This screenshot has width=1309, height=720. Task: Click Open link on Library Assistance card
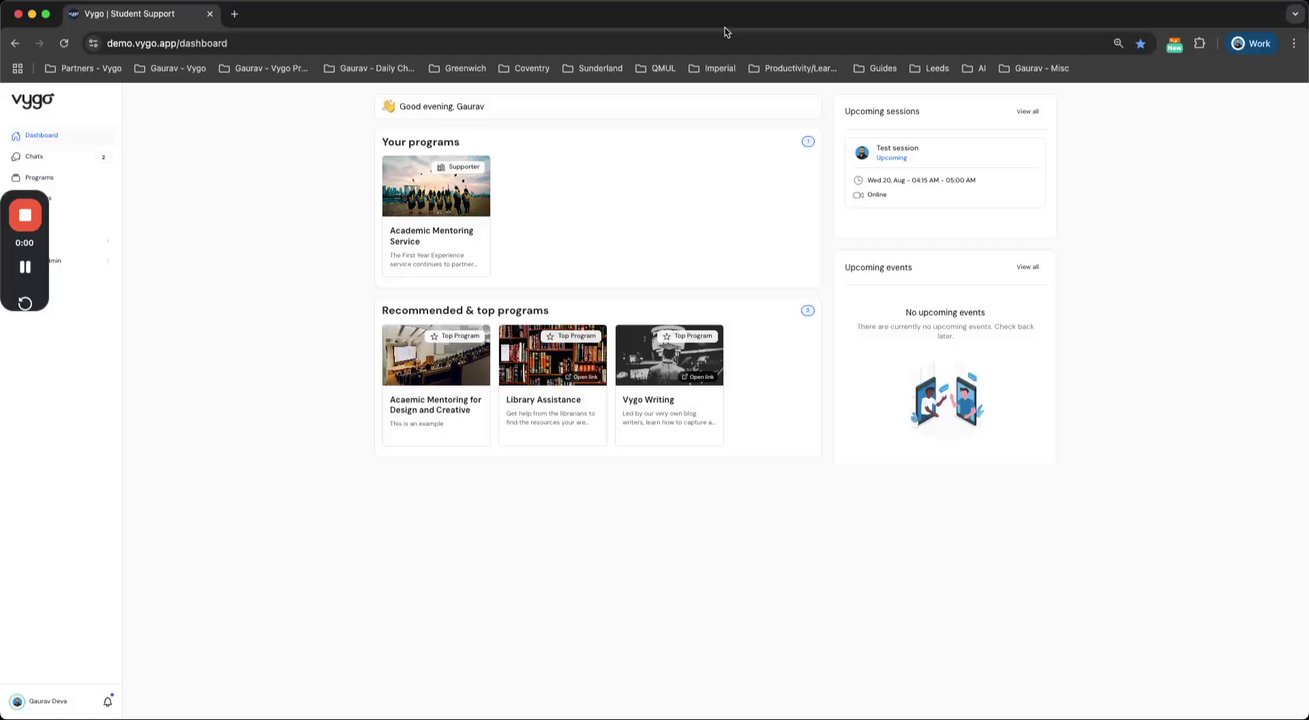[x=581, y=377]
